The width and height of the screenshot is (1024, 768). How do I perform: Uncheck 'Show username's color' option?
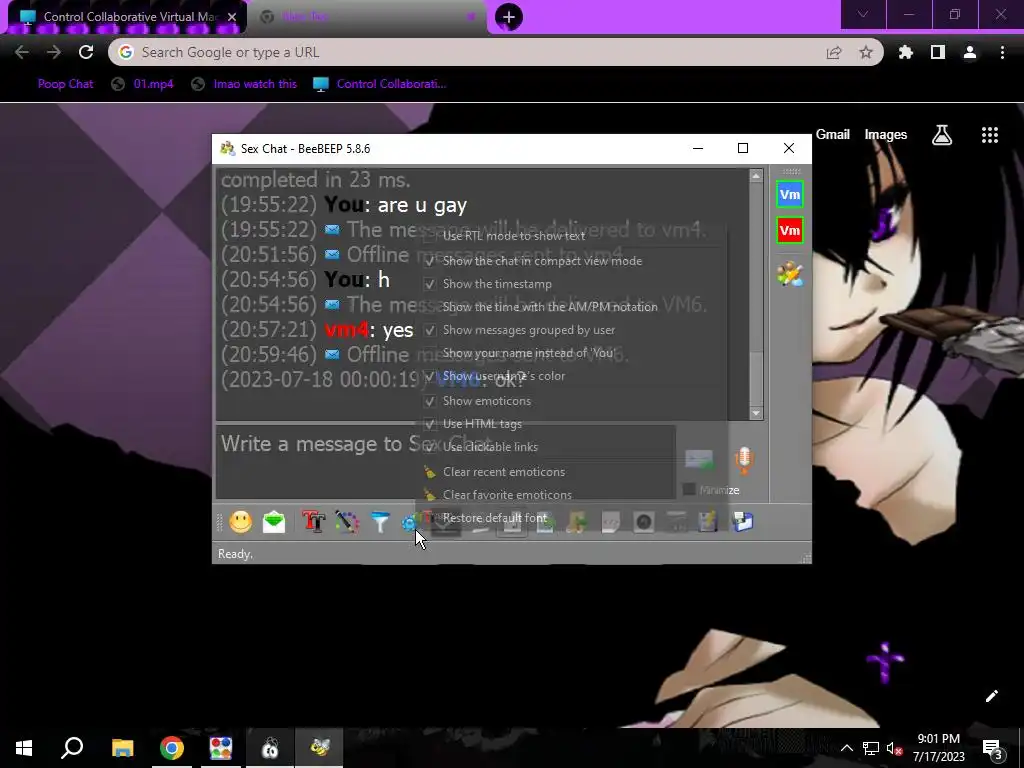tap(505, 376)
